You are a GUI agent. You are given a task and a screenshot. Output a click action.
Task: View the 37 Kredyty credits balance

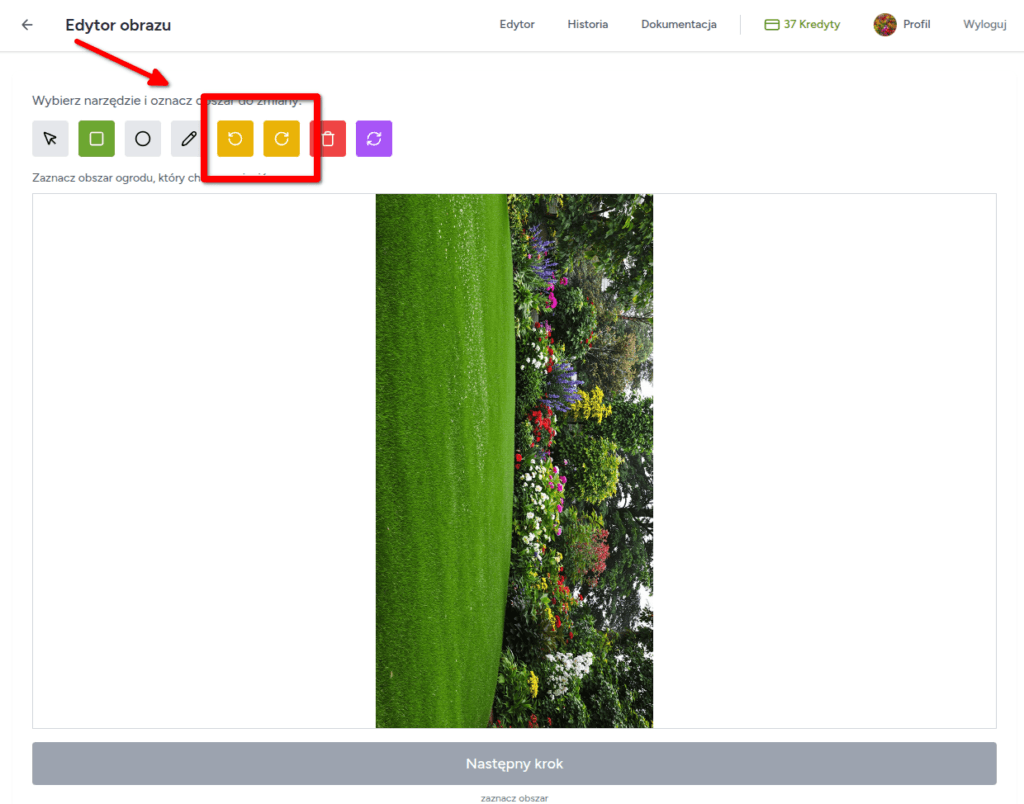(x=802, y=25)
